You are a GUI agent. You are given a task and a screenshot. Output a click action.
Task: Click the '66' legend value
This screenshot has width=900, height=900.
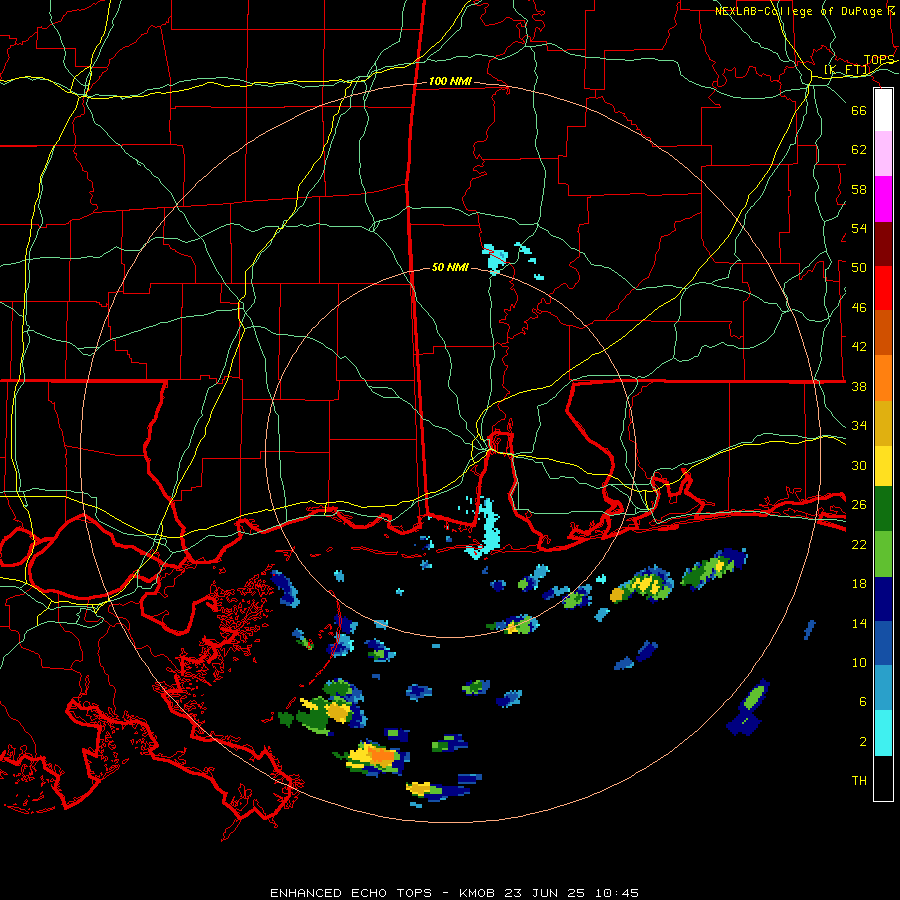(x=859, y=110)
